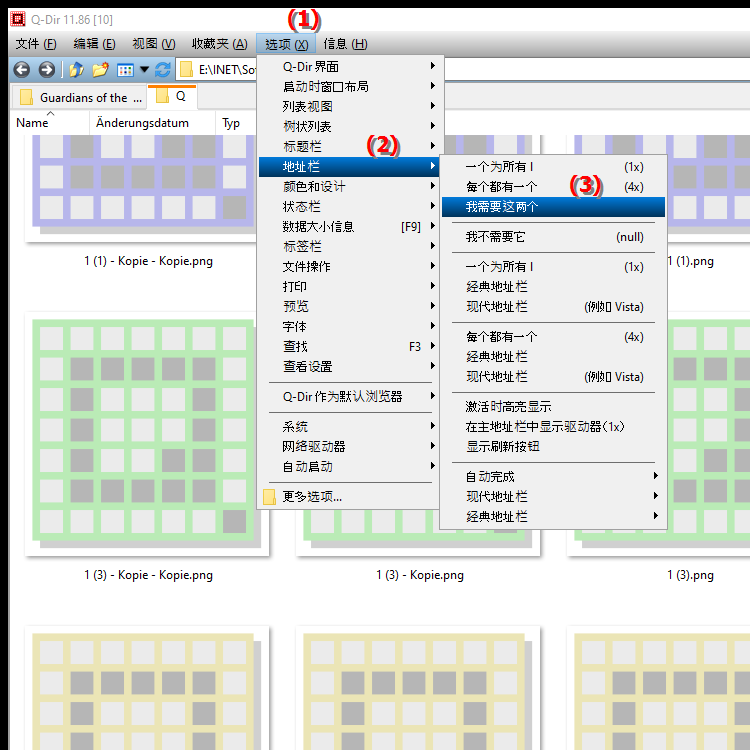The image size is (750, 750).
Task: Go back with the left arrow button
Action: [x=22, y=70]
